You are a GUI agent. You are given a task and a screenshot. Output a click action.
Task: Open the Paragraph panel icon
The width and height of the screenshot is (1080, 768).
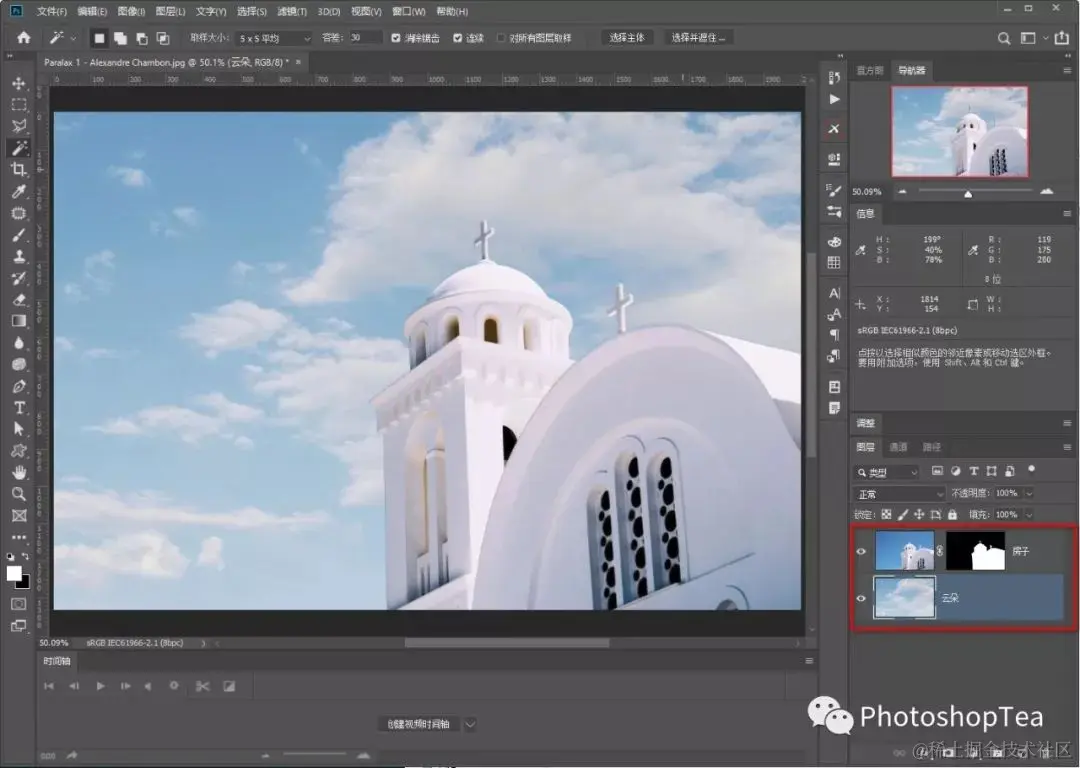[x=834, y=335]
